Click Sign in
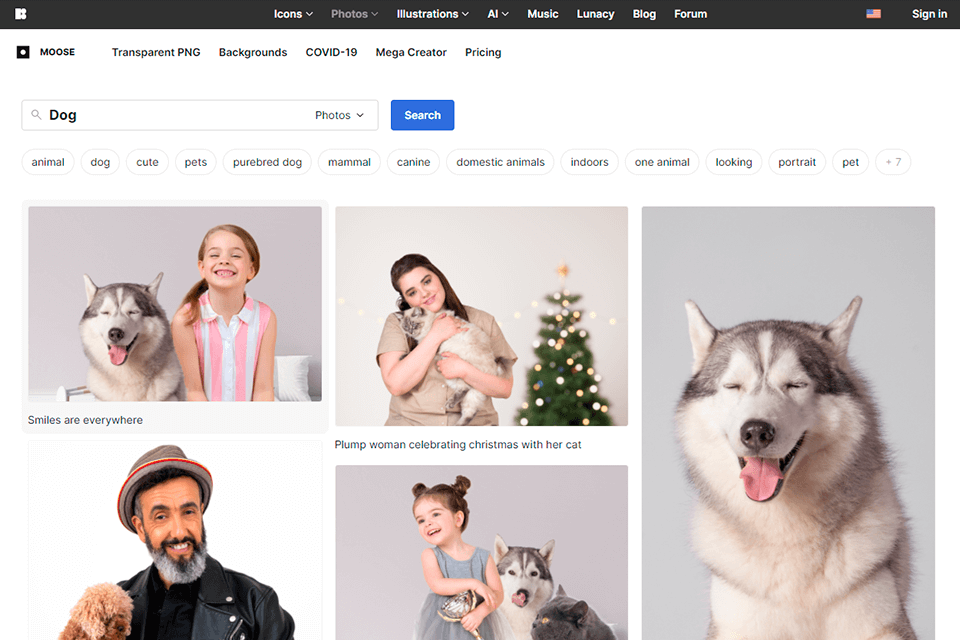 (929, 13)
